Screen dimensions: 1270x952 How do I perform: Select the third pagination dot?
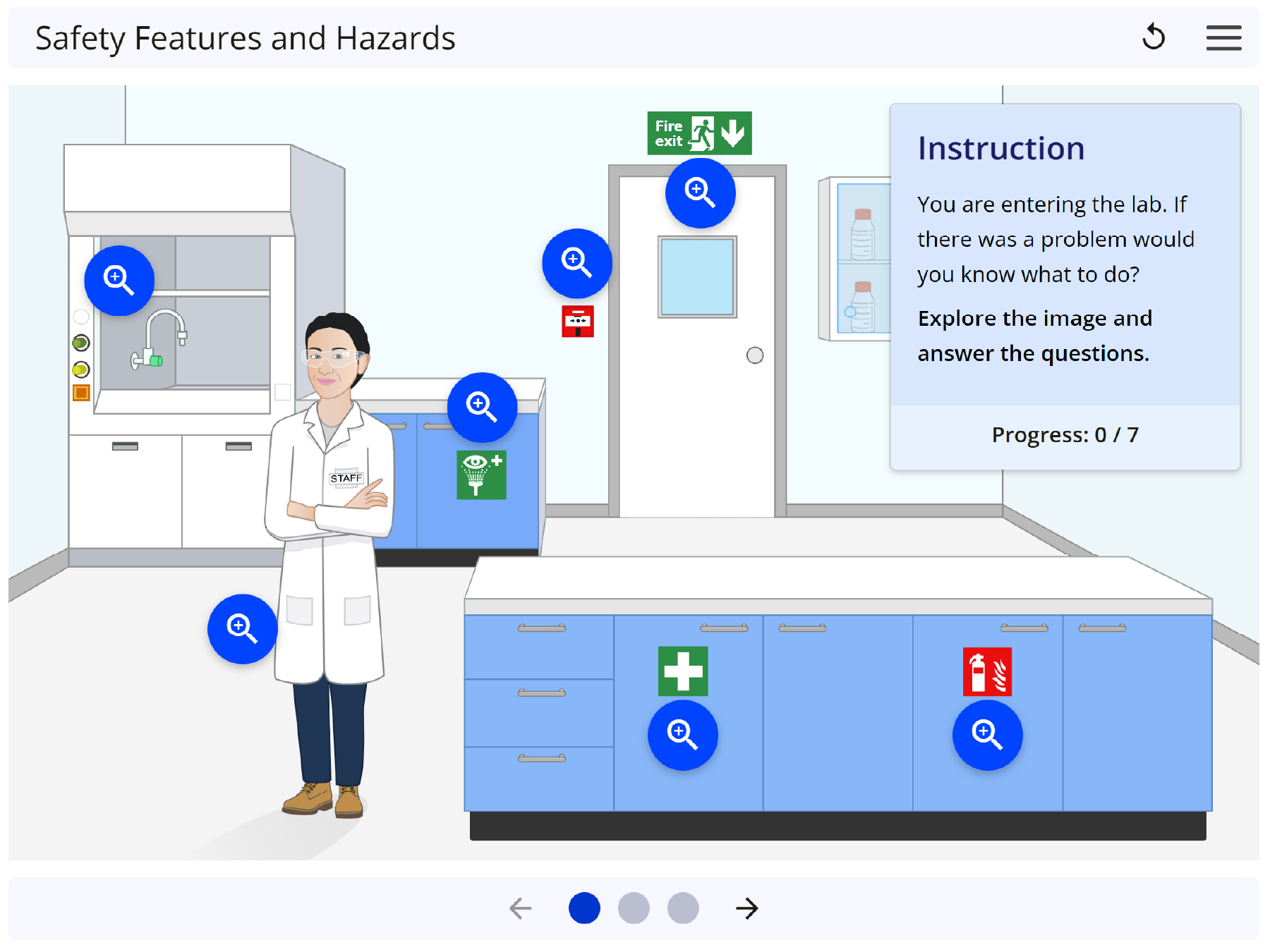coord(683,908)
